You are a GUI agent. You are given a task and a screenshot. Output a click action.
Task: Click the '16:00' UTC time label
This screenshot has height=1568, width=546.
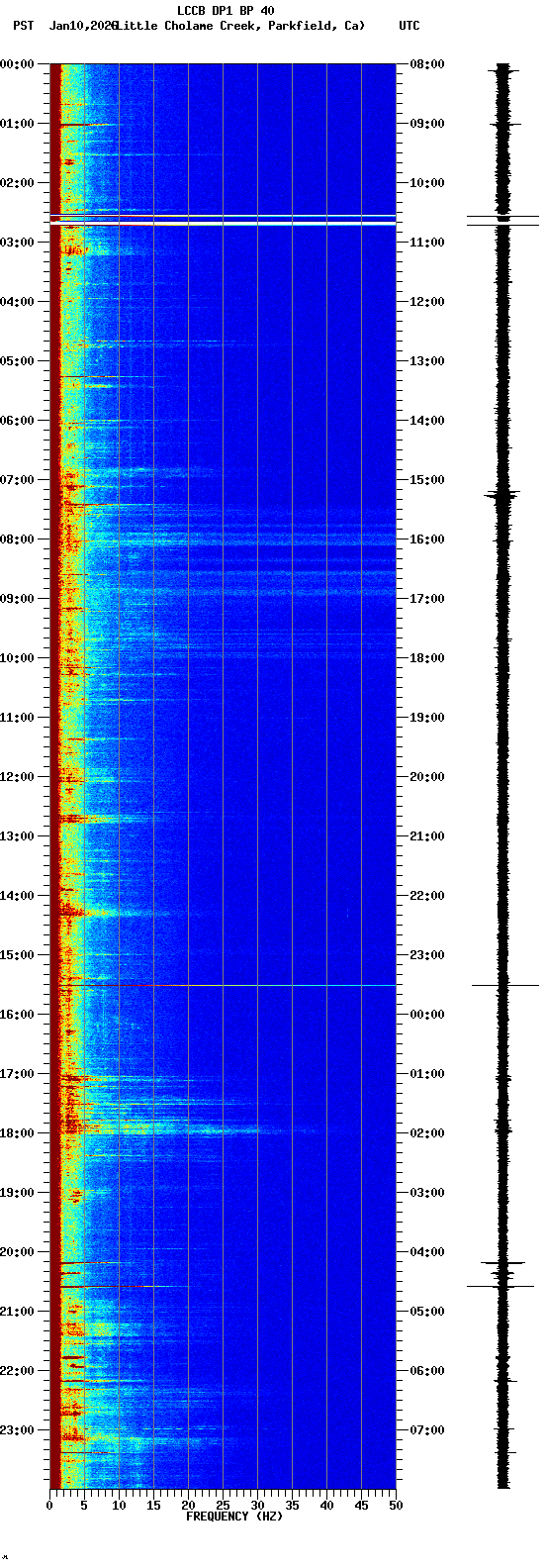click(x=427, y=539)
